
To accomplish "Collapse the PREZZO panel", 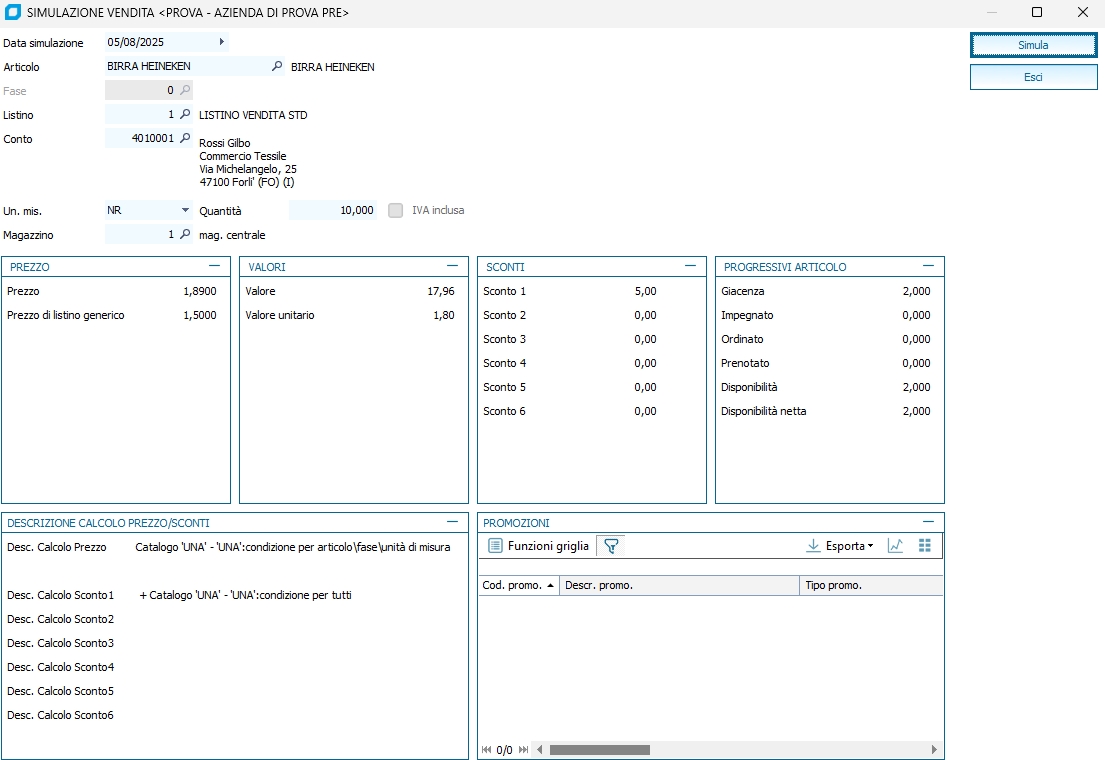I will point(214,266).
